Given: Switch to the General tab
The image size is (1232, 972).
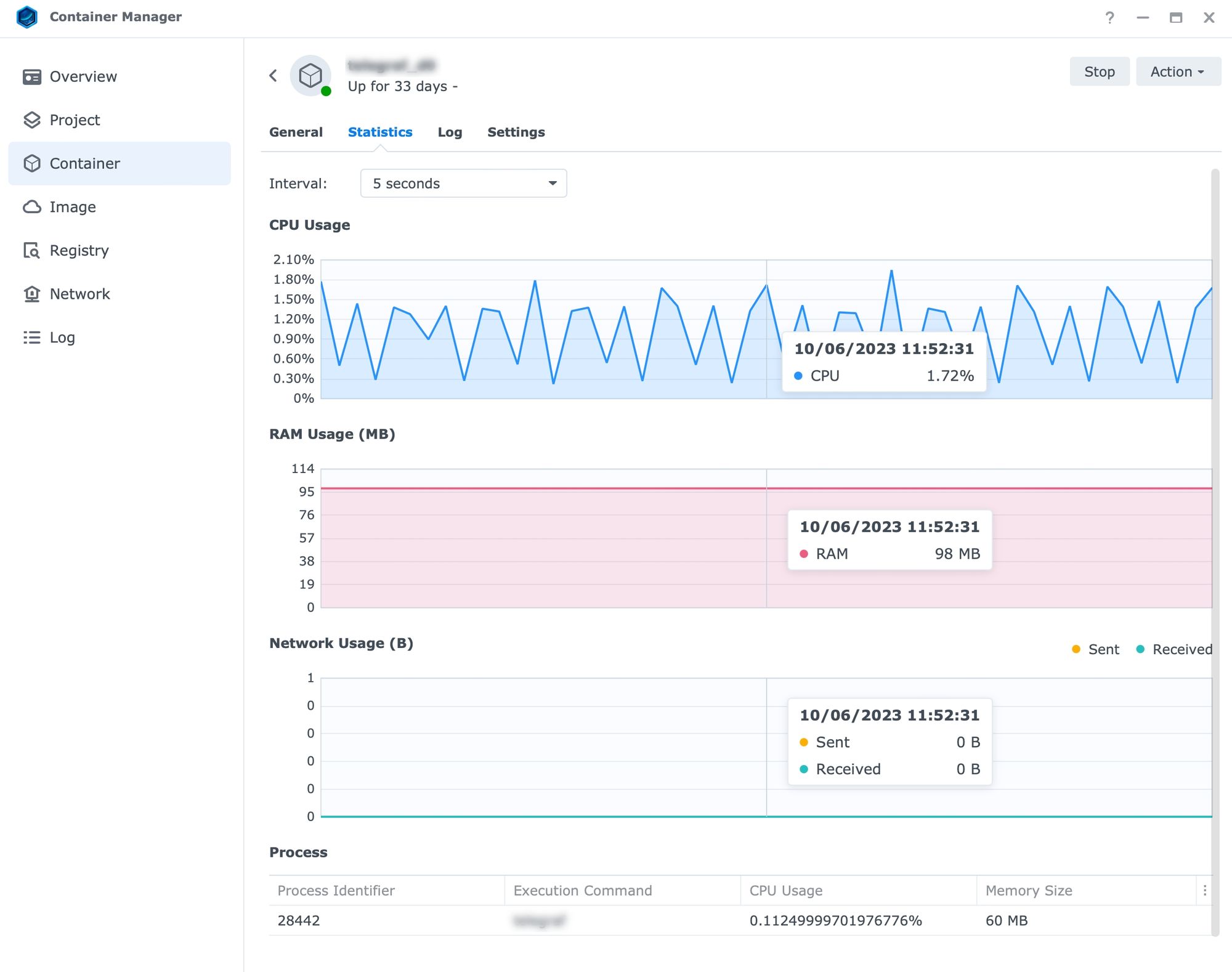Looking at the screenshot, I should (x=296, y=132).
